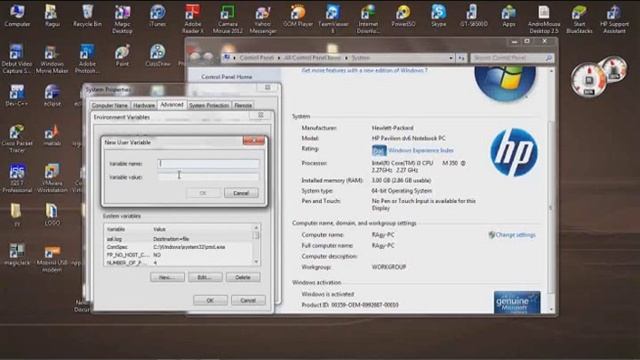This screenshot has width=640, height=360.
Task: Open the LOGO folder on desktop
Action: [x=52, y=214]
